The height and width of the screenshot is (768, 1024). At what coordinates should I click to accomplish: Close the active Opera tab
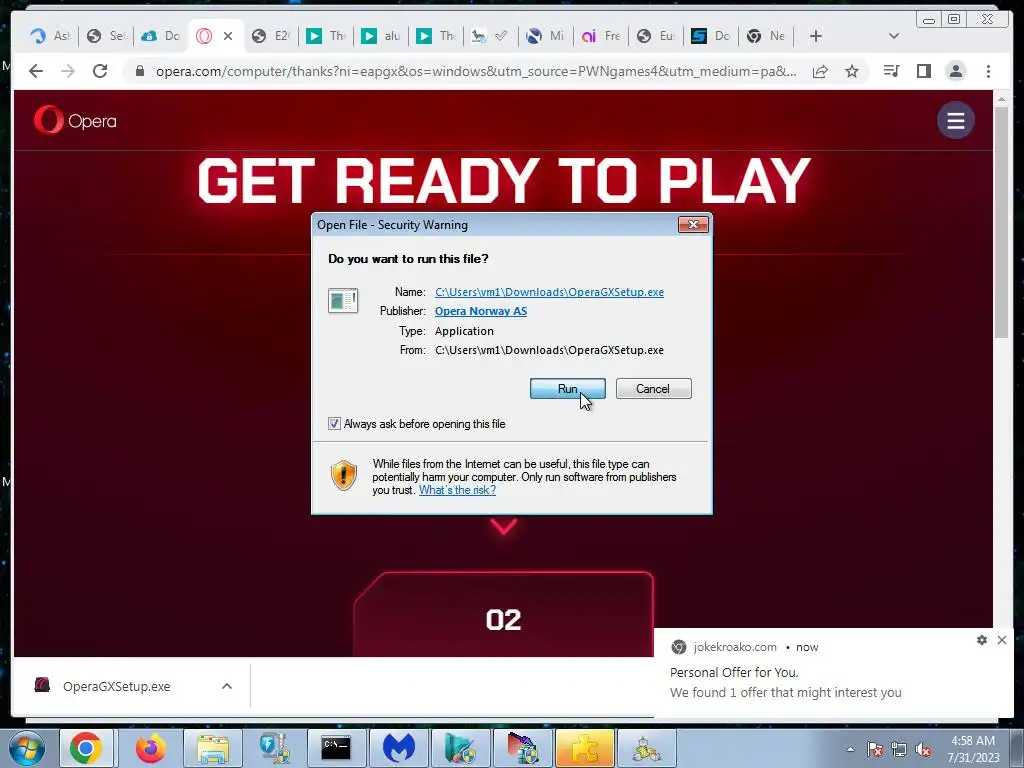(228, 36)
